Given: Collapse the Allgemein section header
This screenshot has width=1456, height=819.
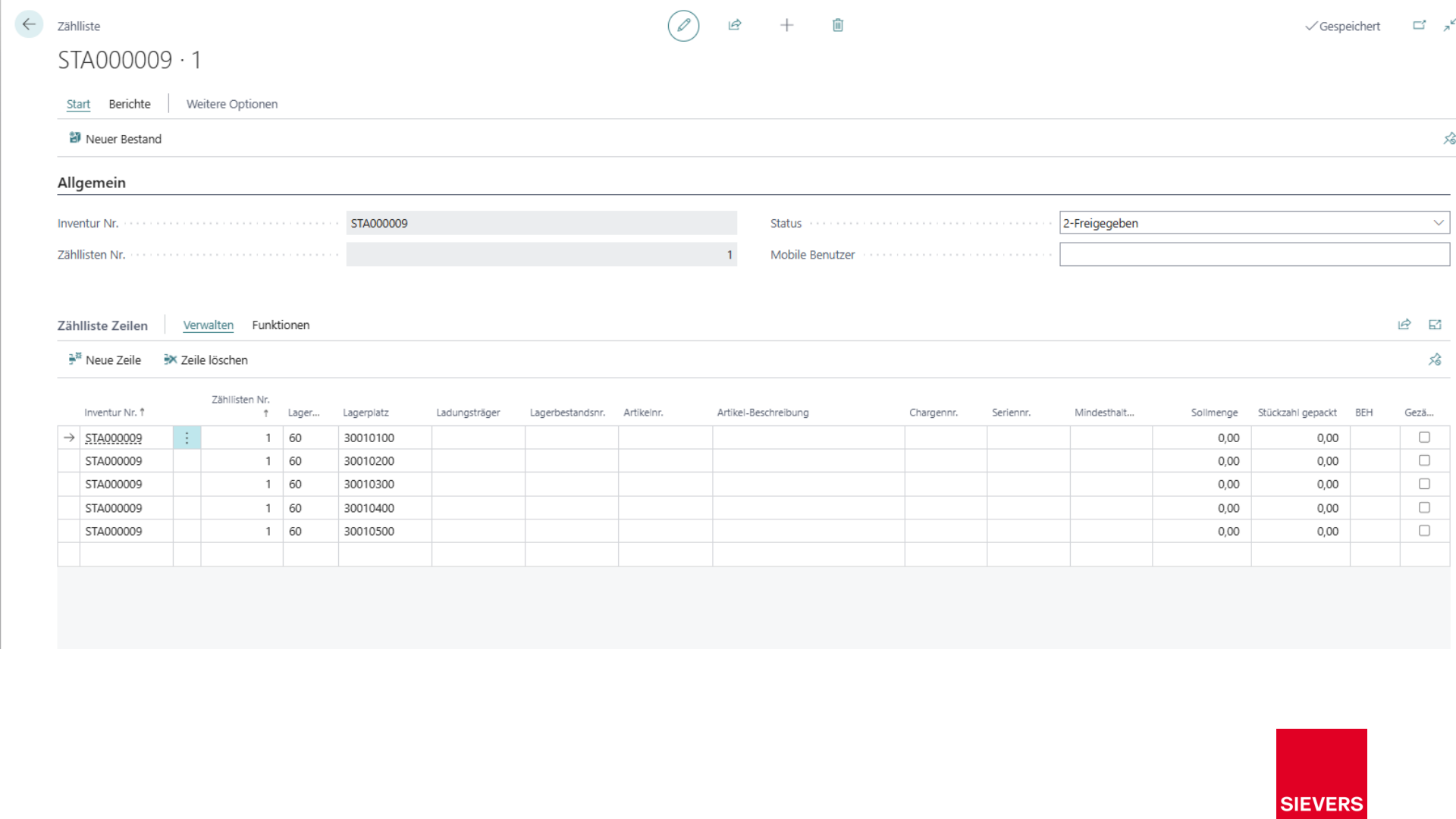Looking at the screenshot, I should (x=92, y=183).
